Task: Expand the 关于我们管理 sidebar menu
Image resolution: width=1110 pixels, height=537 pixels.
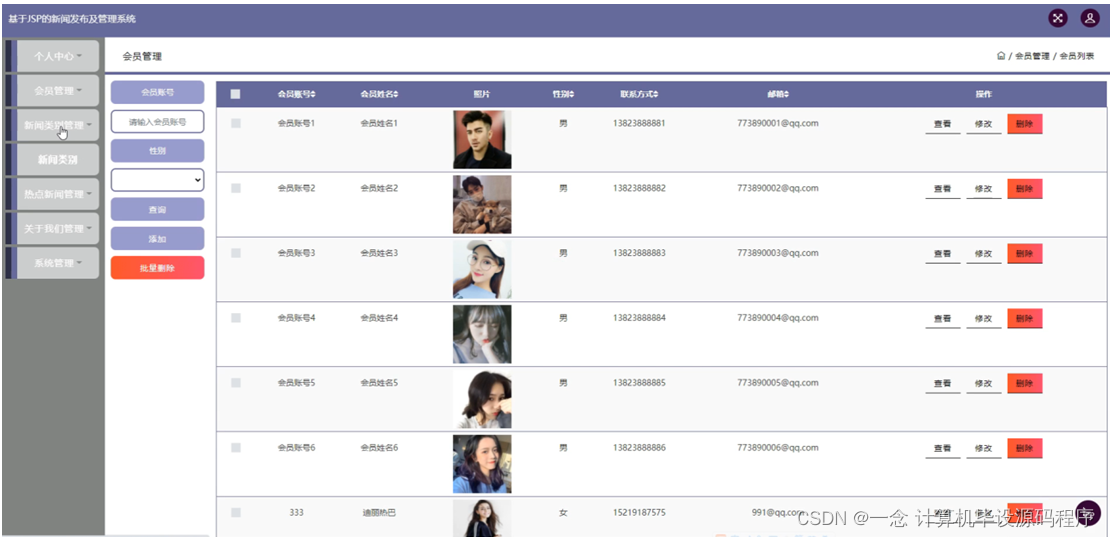Action: (x=57, y=229)
